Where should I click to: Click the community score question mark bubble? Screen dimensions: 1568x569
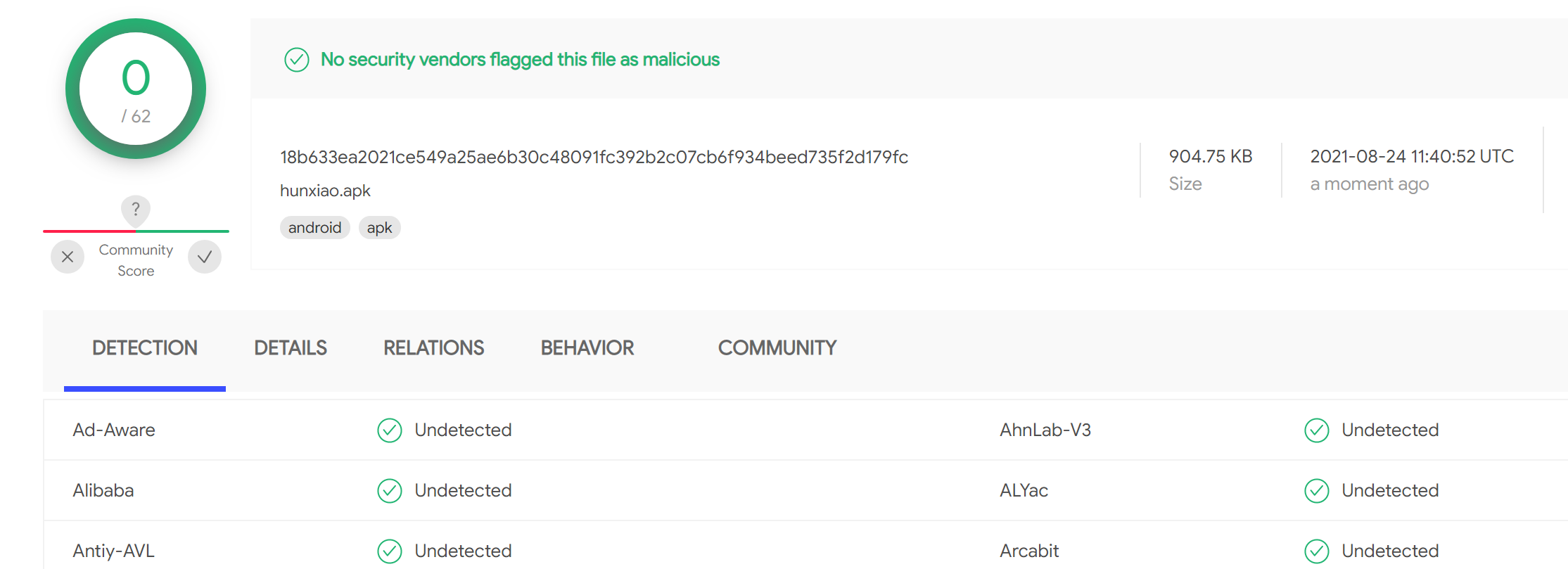(136, 210)
